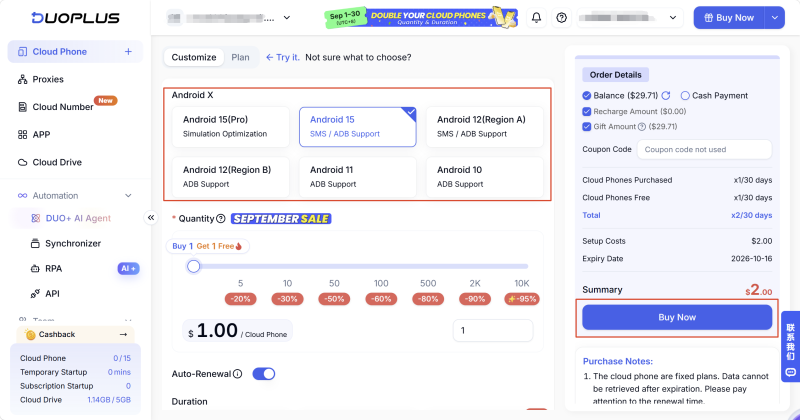Open Cloud Phone menu item

tap(75, 52)
